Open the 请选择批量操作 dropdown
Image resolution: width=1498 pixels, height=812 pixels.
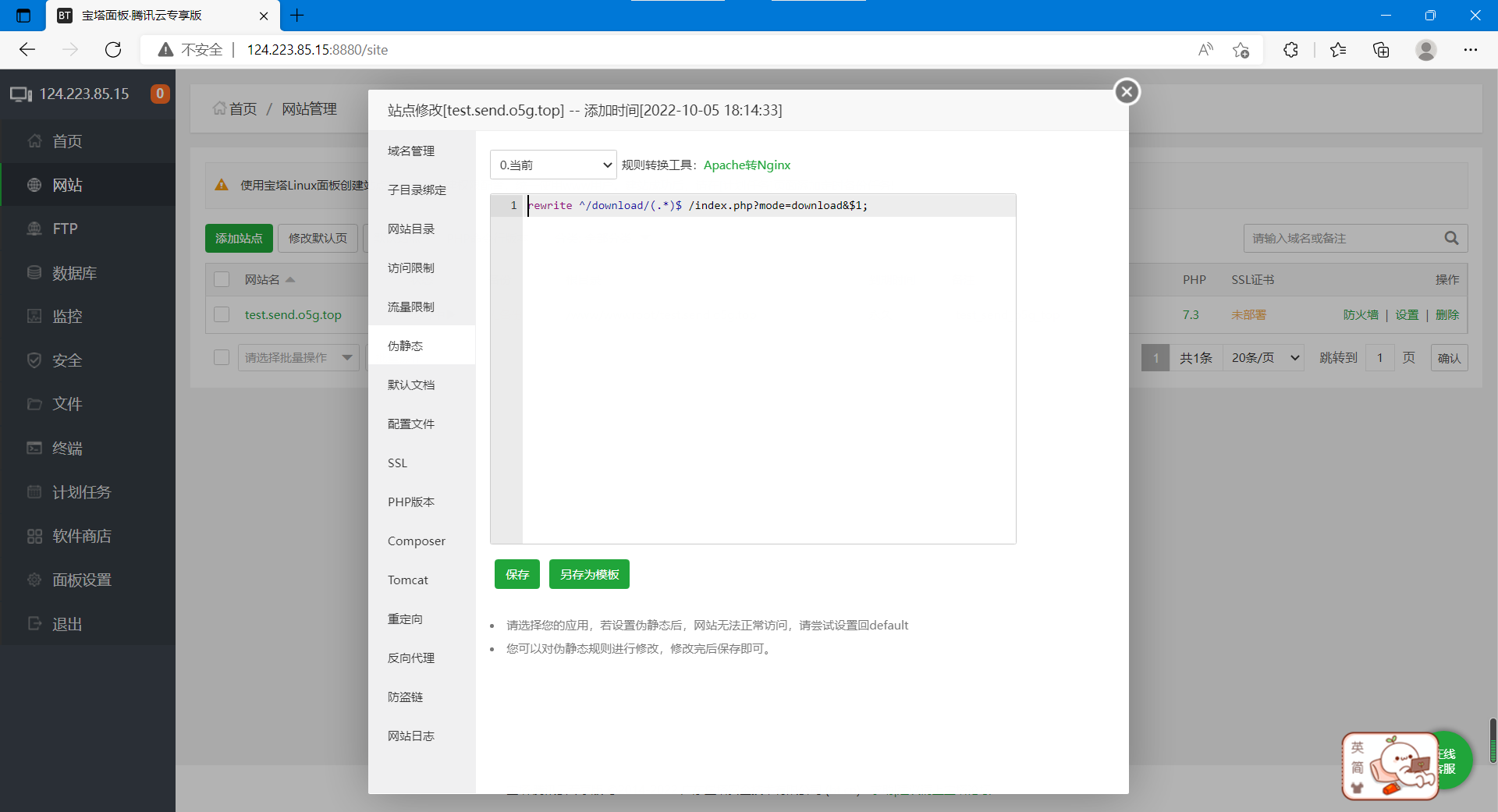(x=298, y=358)
